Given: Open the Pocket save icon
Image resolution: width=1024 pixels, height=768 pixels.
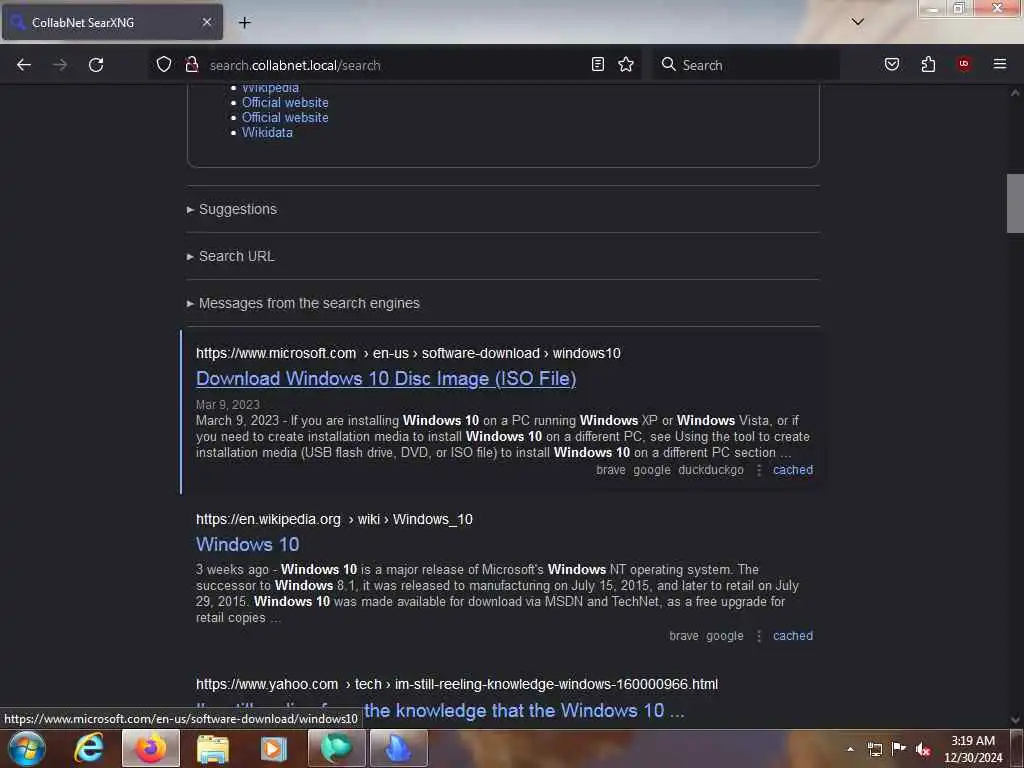Looking at the screenshot, I should [891, 64].
